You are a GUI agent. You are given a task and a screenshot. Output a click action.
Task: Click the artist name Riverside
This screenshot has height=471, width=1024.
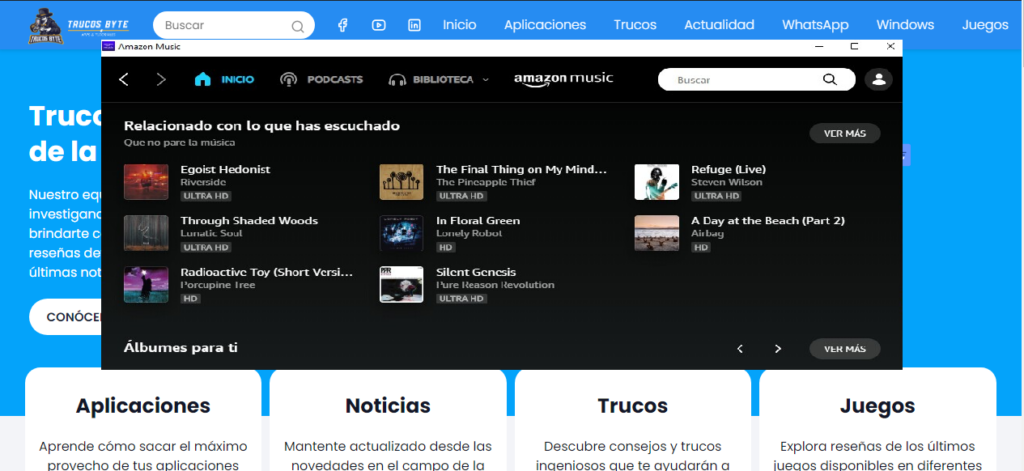[x=203, y=182]
